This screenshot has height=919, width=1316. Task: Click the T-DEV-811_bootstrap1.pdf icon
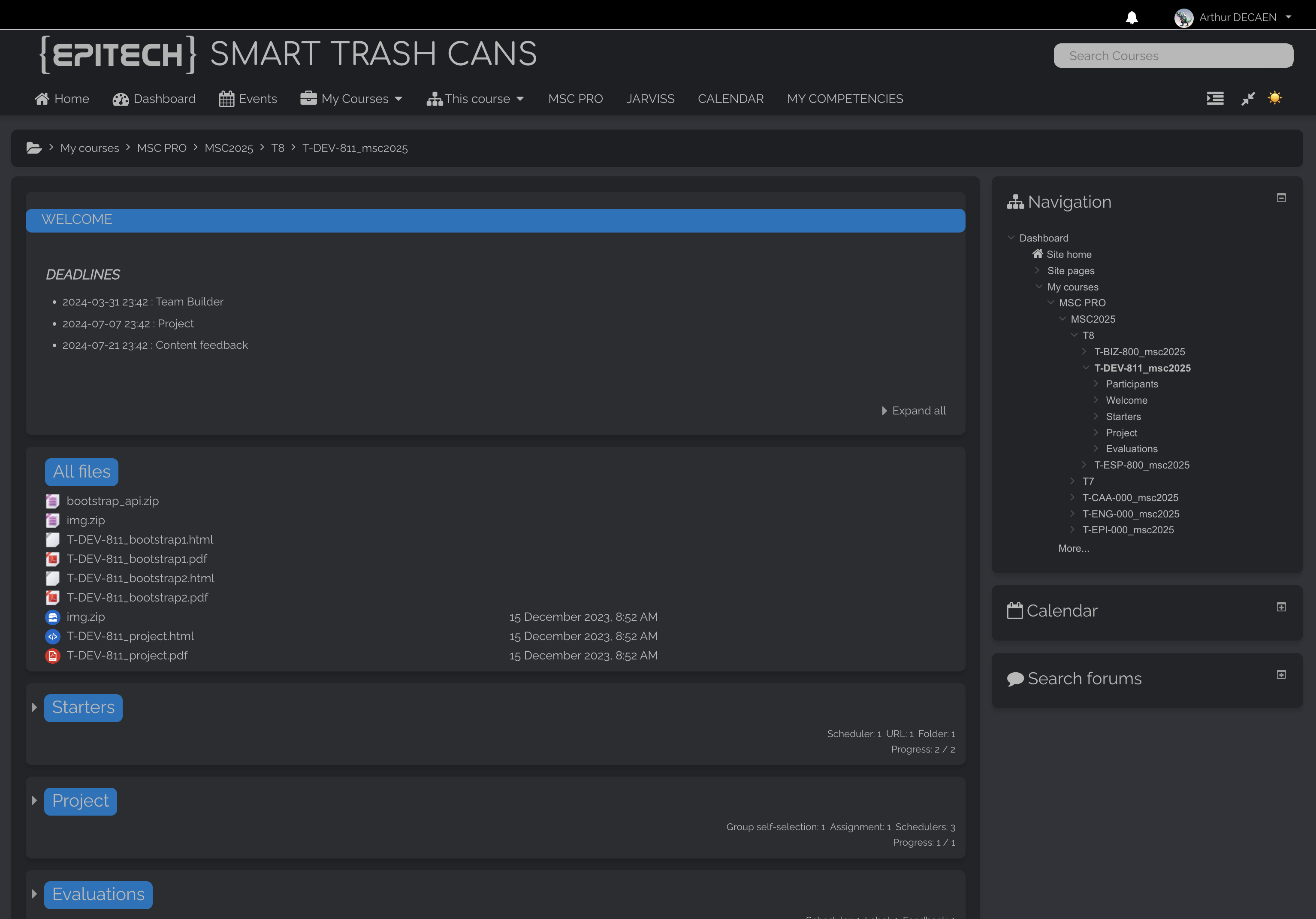[53, 559]
